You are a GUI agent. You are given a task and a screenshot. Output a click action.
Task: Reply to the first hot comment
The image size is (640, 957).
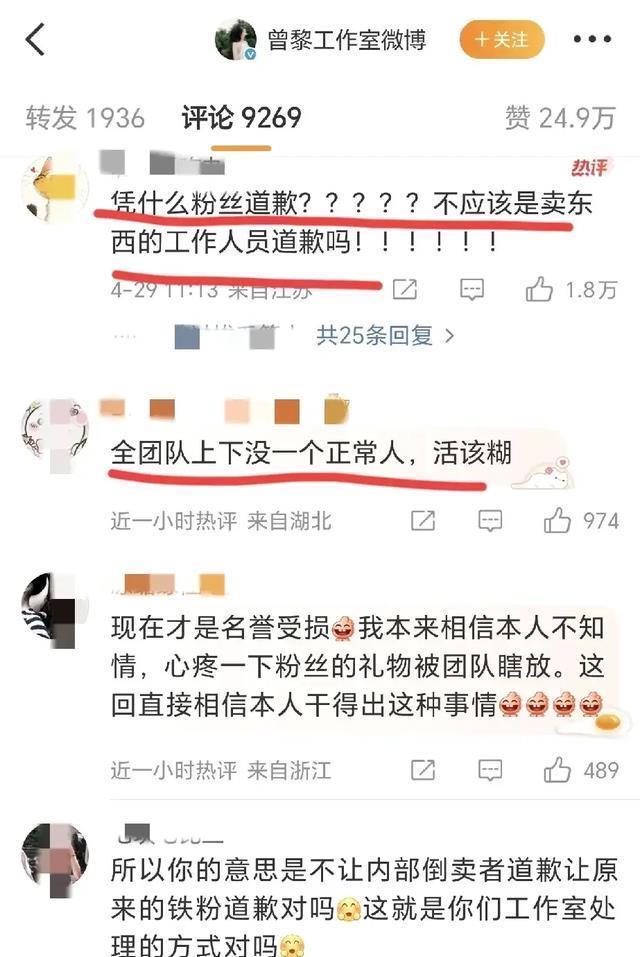472,289
